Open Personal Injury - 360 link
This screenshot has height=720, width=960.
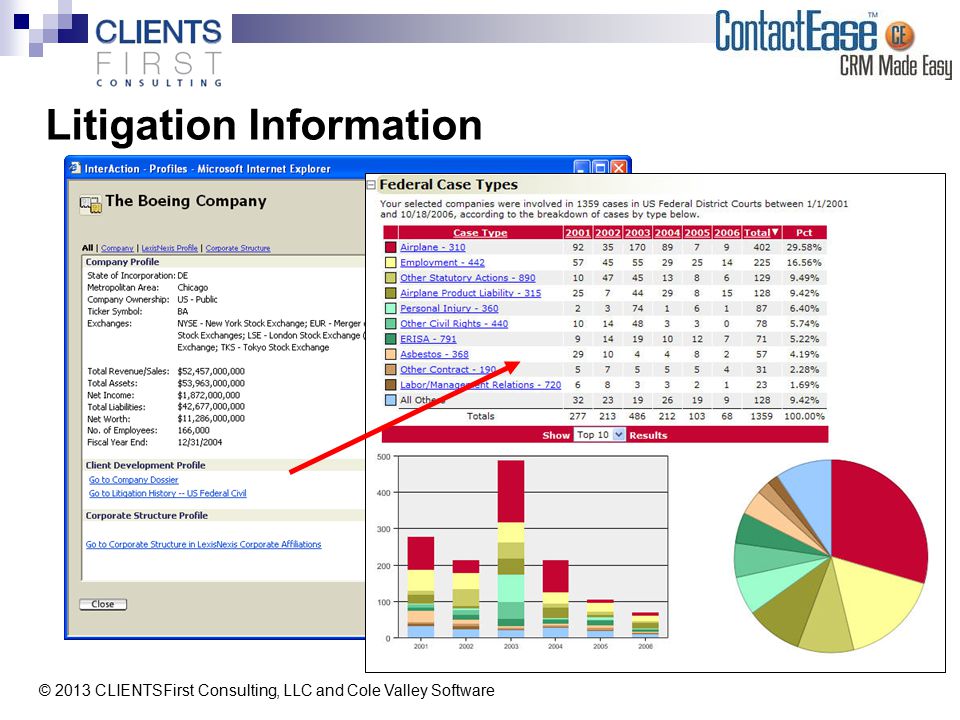(x=449, y=309)
